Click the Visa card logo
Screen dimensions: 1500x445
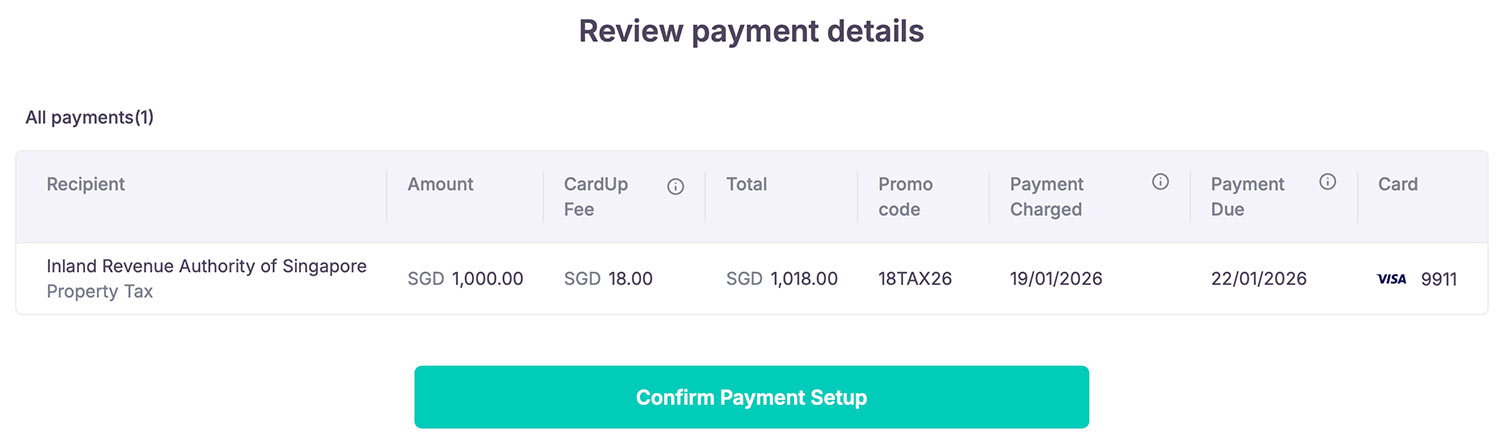click(x=1392, y=279)
